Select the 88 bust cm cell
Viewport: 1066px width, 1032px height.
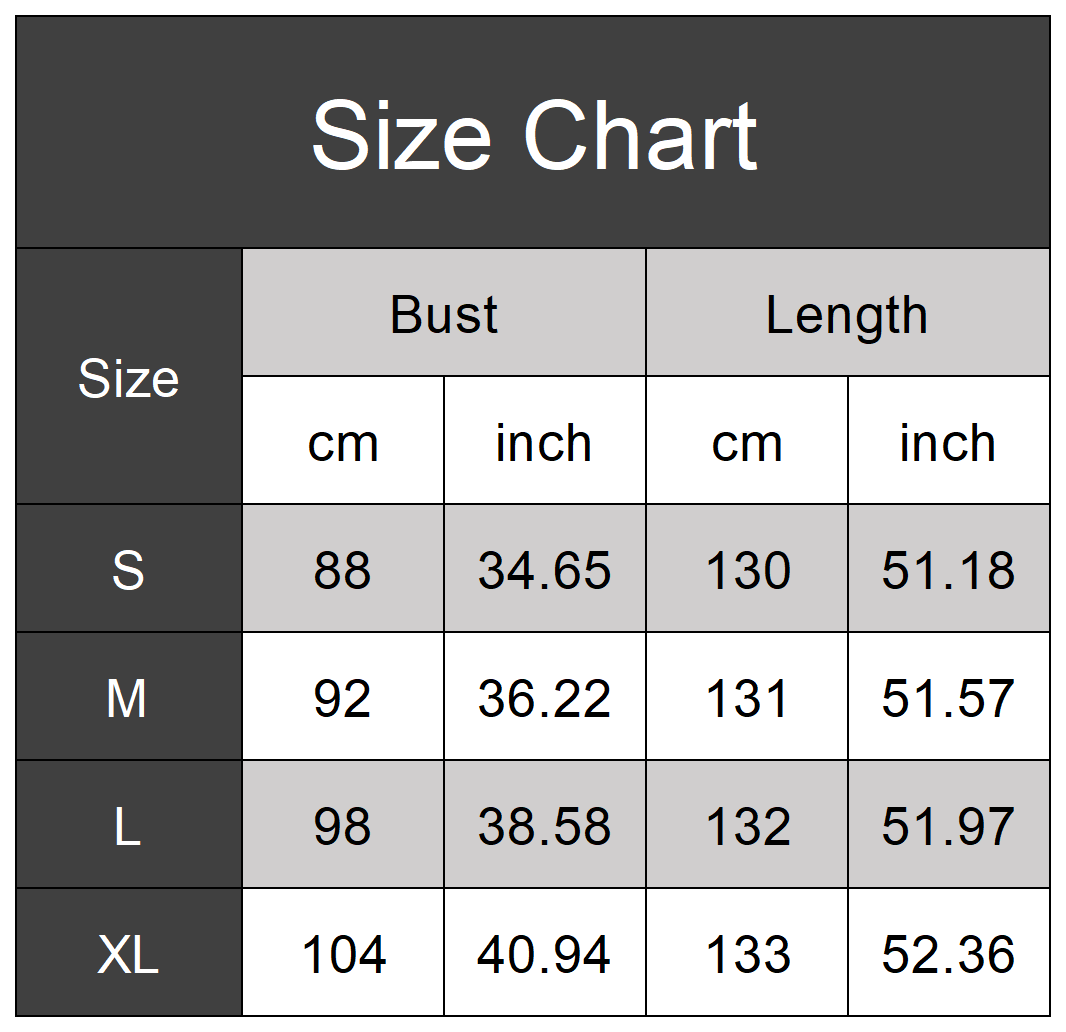[343, 570]
